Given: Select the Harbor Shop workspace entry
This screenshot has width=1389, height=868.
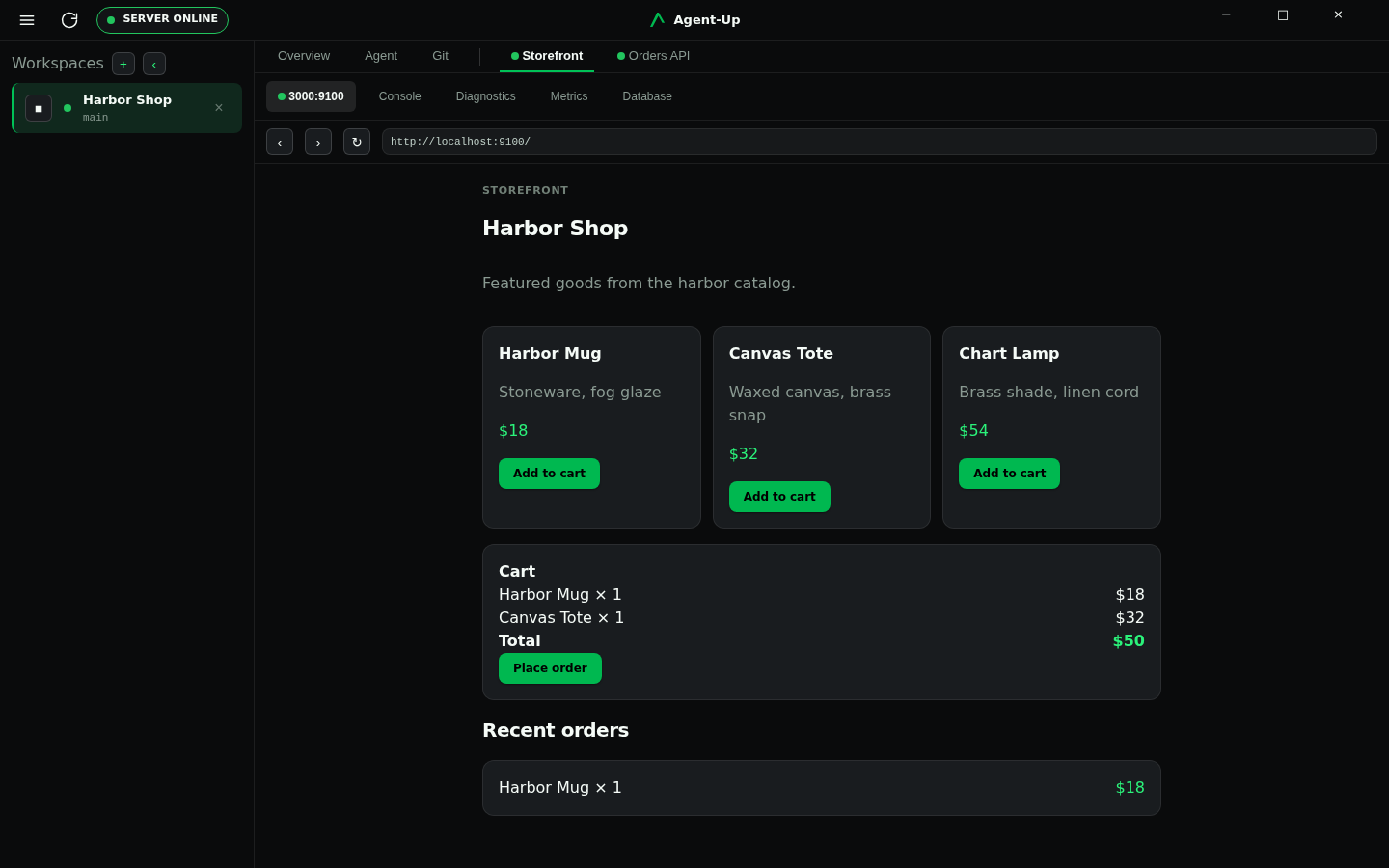Looking at the screenshot, I should (127, 108).
